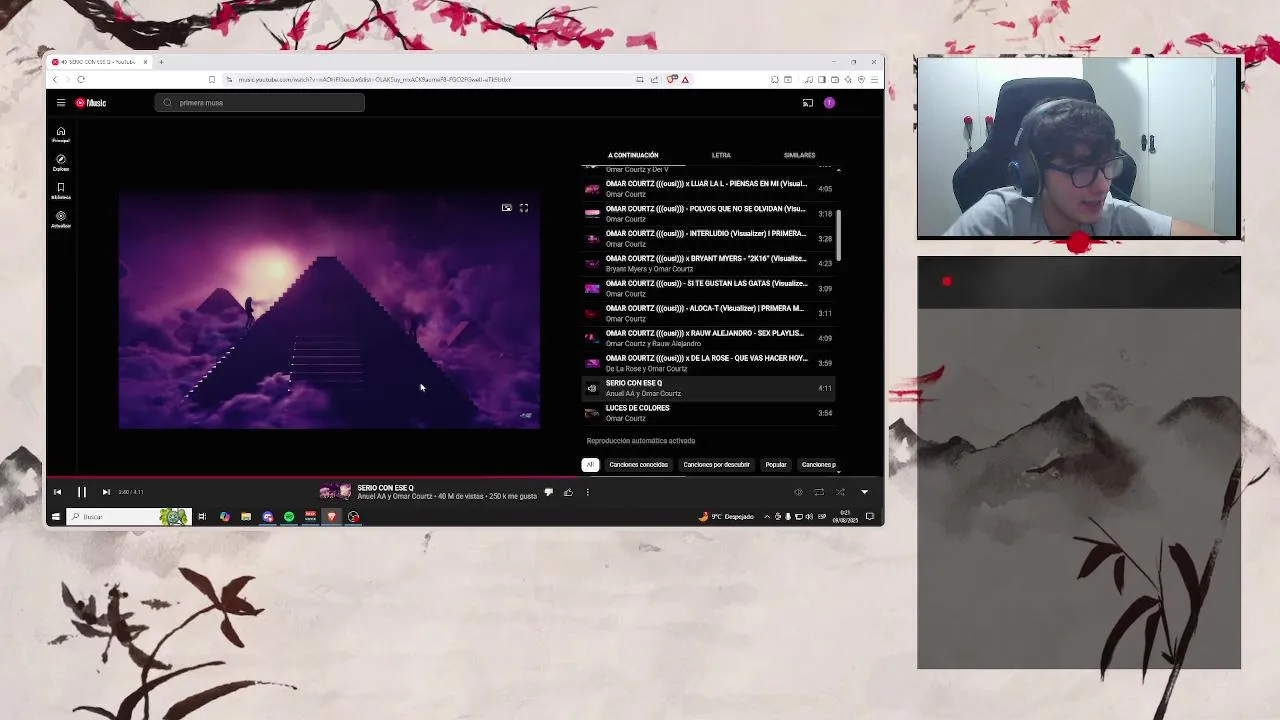Open the Brave Shields icon
The width and height of the screenshot is (1280, 720).
tap(673, 80)
